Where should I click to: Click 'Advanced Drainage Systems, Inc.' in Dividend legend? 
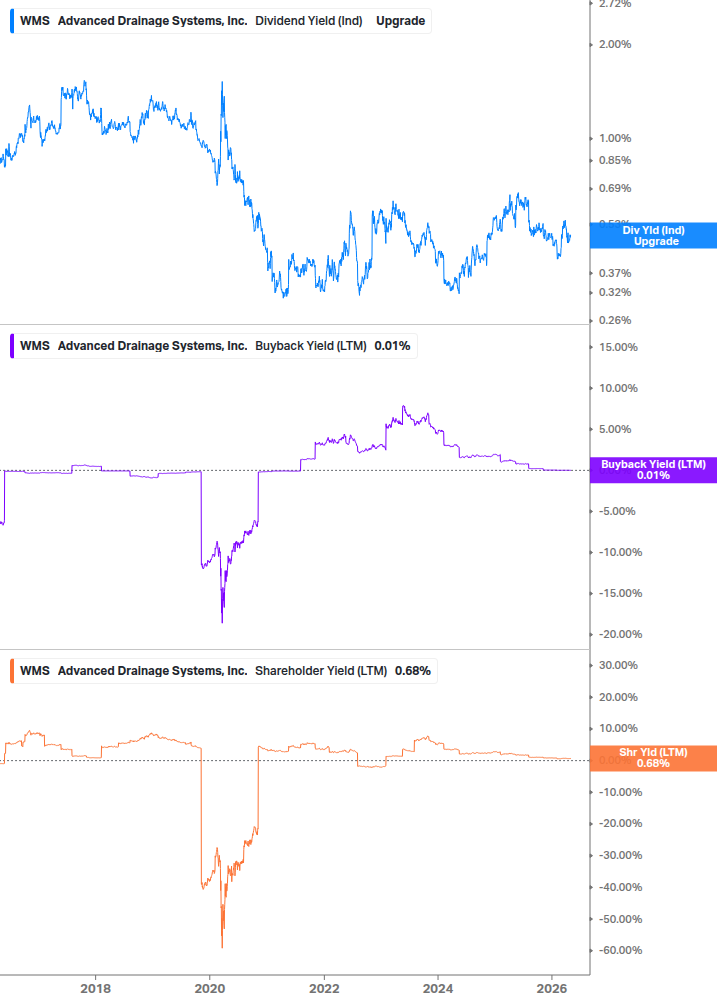152,21
